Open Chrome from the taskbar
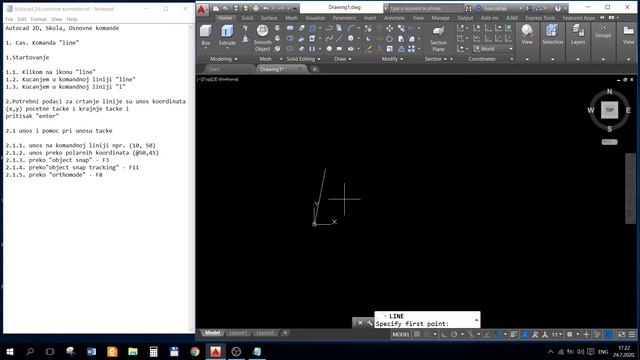 tap(195, 351)
